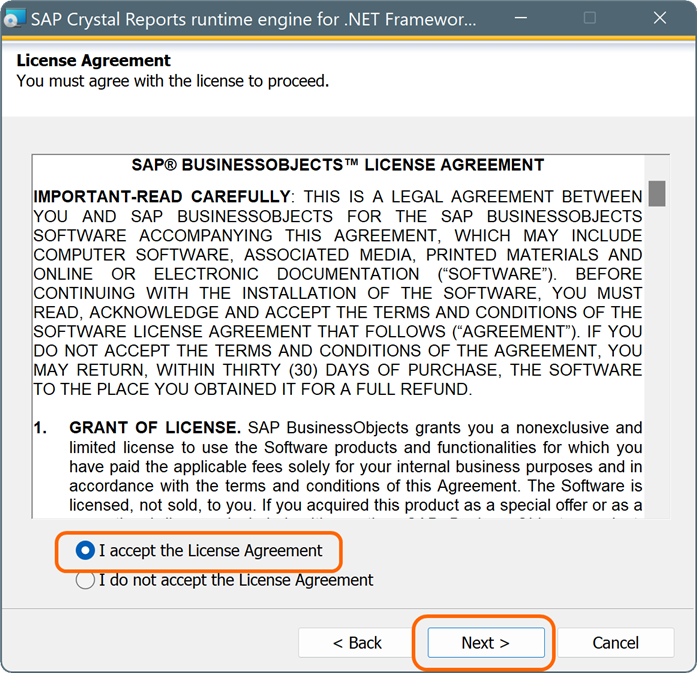Minimize the installer window

pos(521,18)
